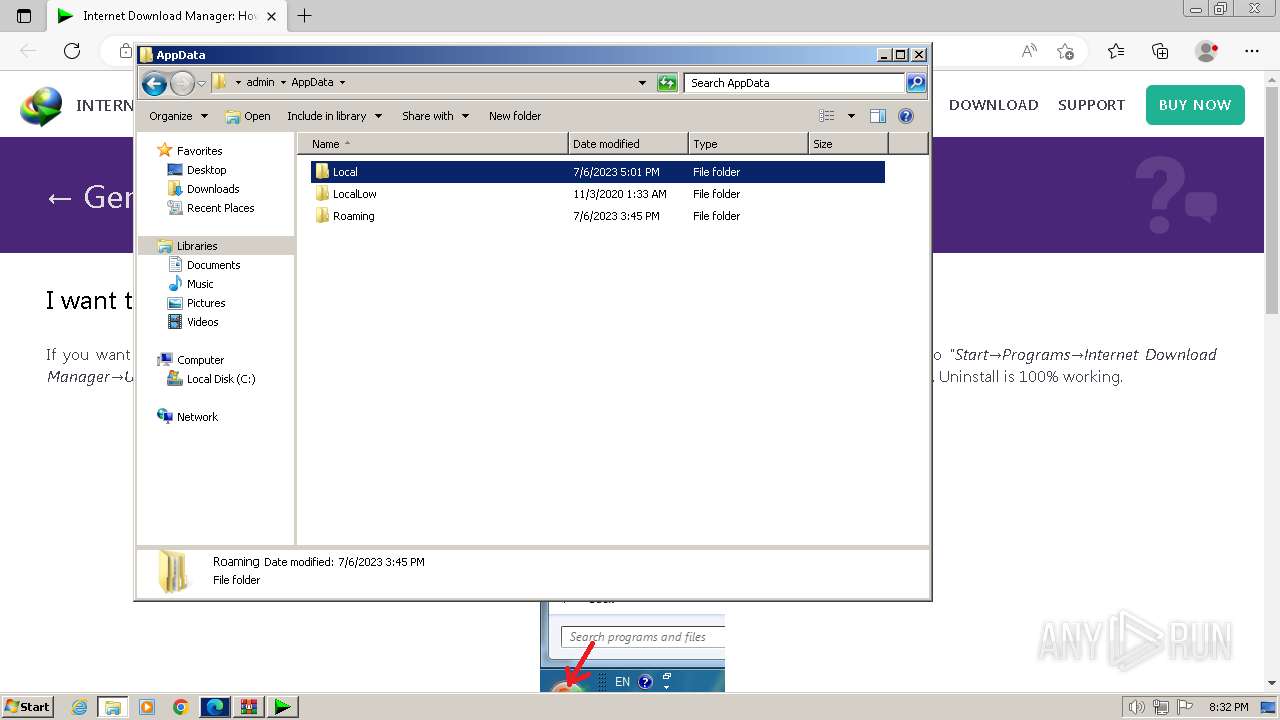Open recent pages dropdown beside Forward arrow
This screenshot has width=1280, height=720.
click(202, 83)
